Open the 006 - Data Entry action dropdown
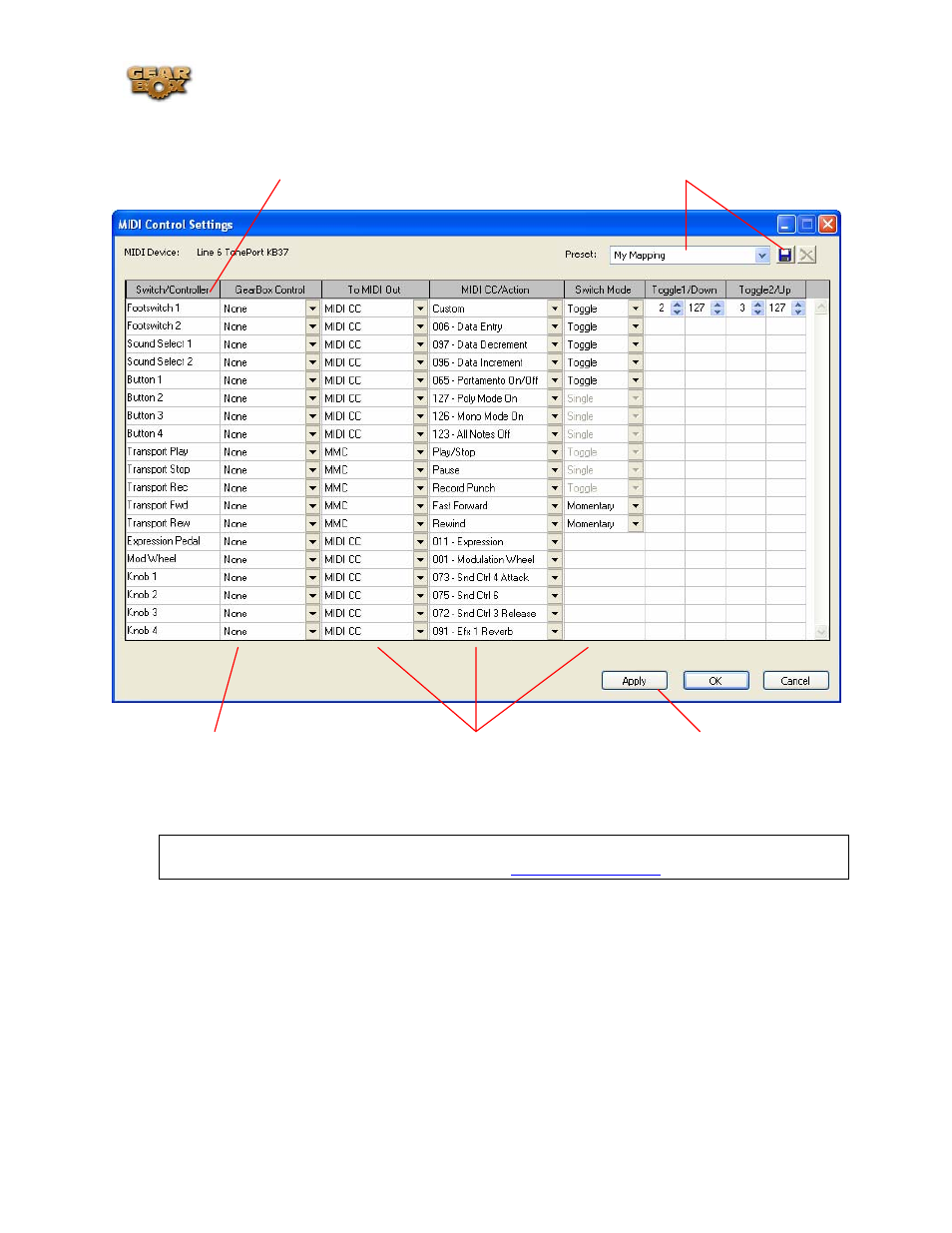952x1233 pixels. click(x=555, y=326)
